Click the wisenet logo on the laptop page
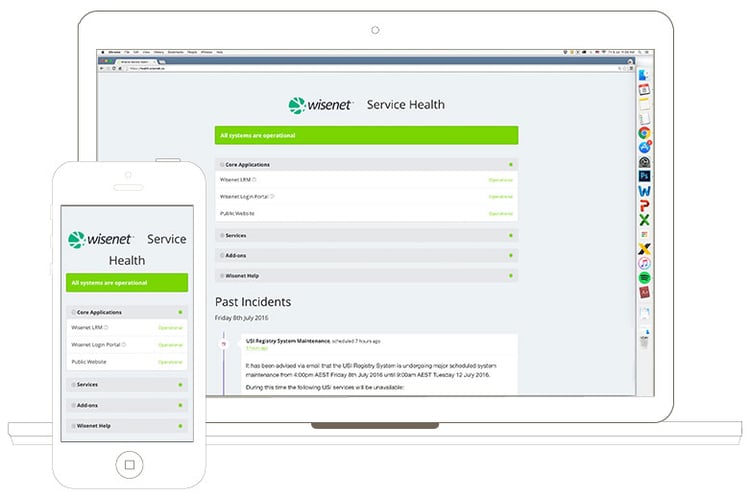The width and height of the screenshot is (750, 497). click(x=320, y=105)
